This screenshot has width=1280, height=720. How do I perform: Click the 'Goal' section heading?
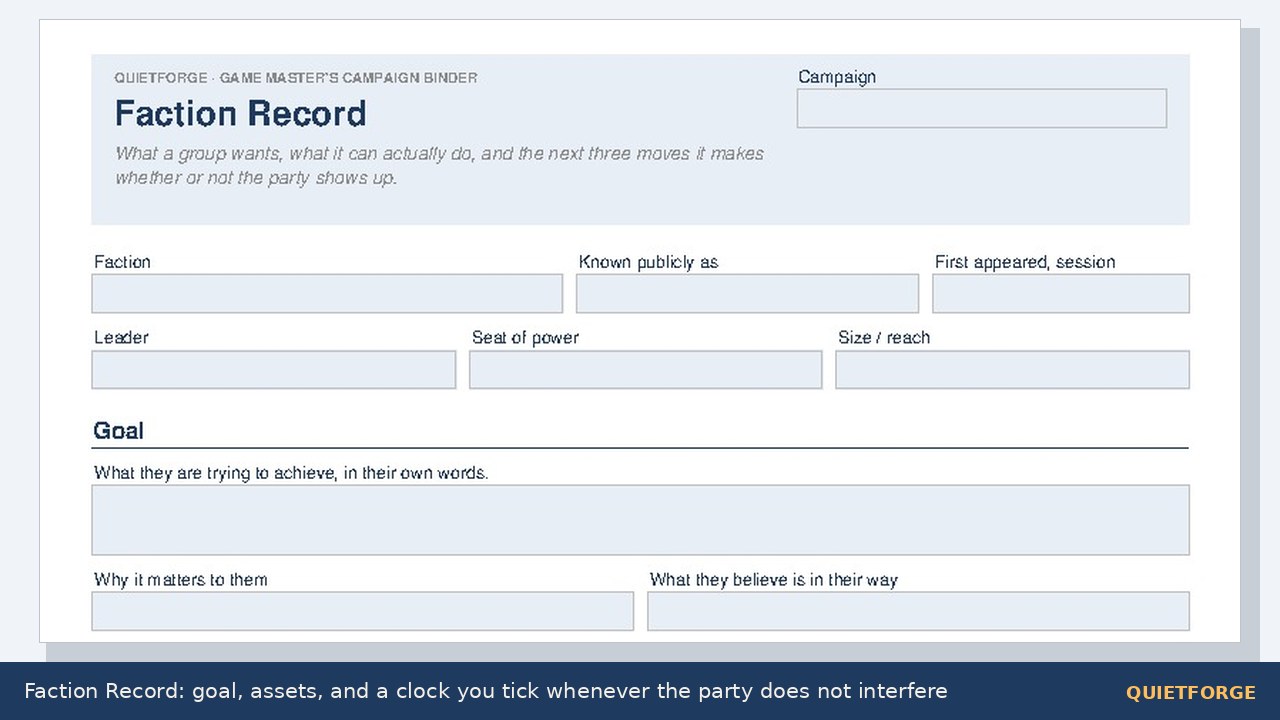pos(118,431)
